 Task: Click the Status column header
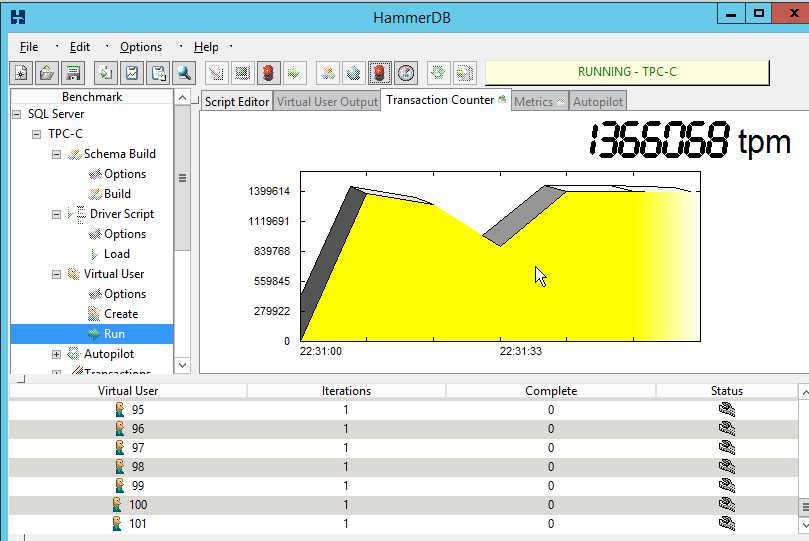tap(726, 391)
